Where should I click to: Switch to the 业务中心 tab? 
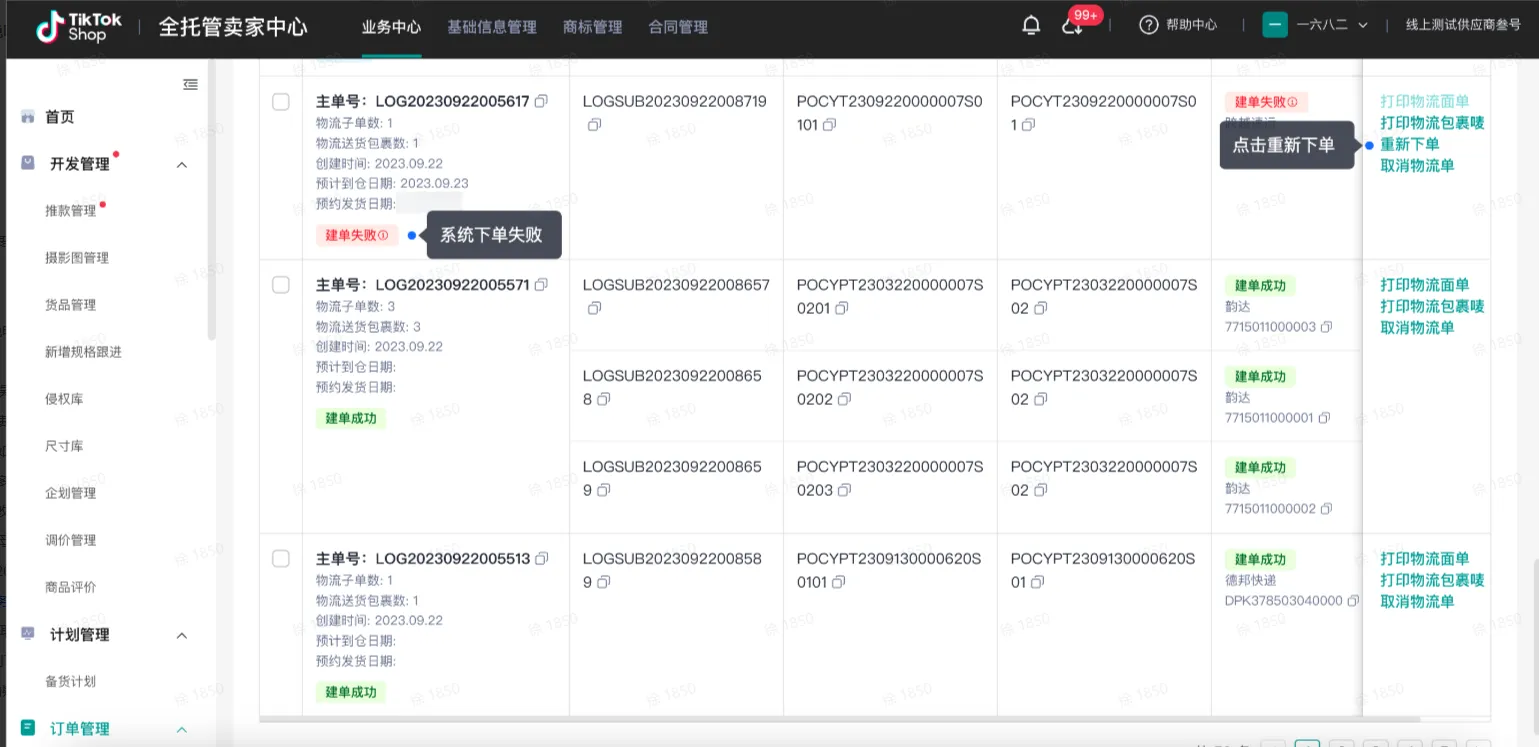click(x=391, y=27)
